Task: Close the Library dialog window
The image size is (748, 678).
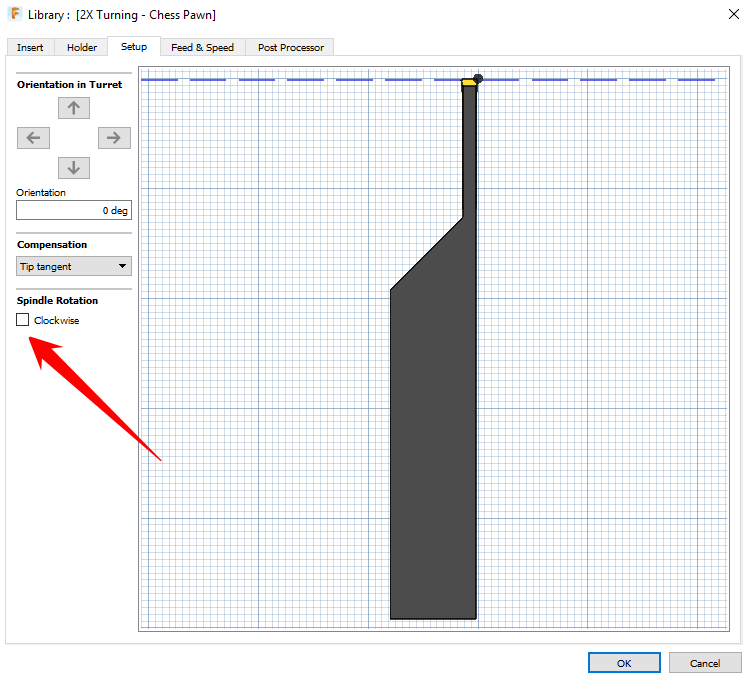Action: (734, 14)
